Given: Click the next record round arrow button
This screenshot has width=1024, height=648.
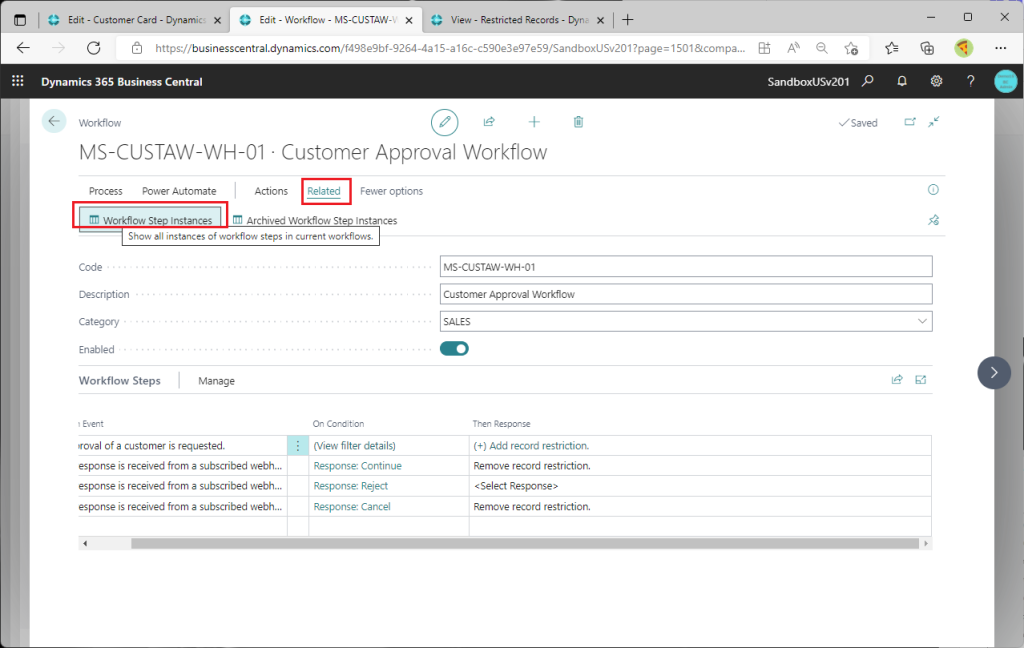Looking at the screenshot, I should pos(993,372).
